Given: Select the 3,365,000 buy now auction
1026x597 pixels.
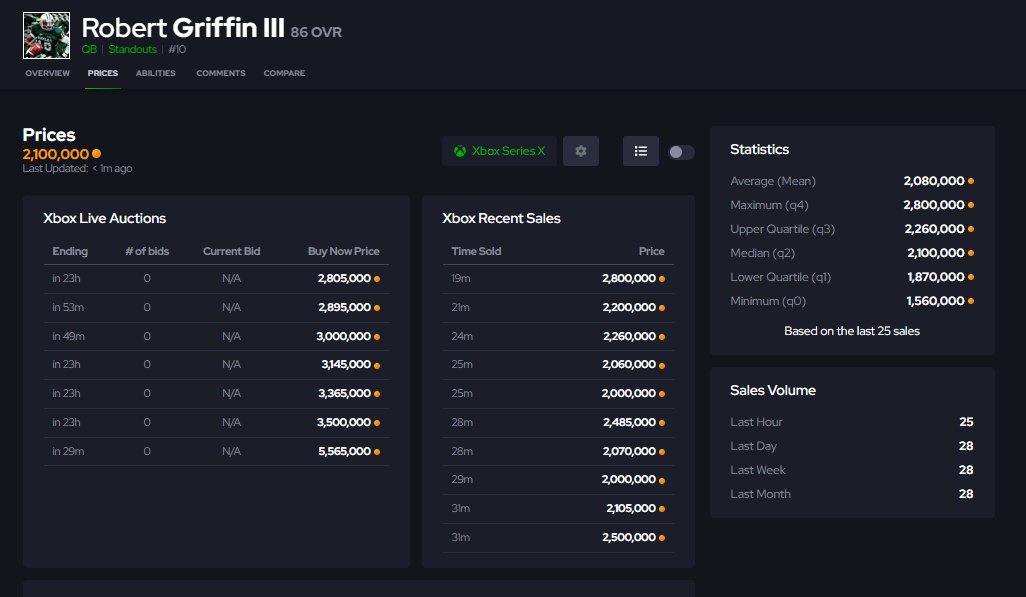Looking at the screenshot, I should [217, 393].
